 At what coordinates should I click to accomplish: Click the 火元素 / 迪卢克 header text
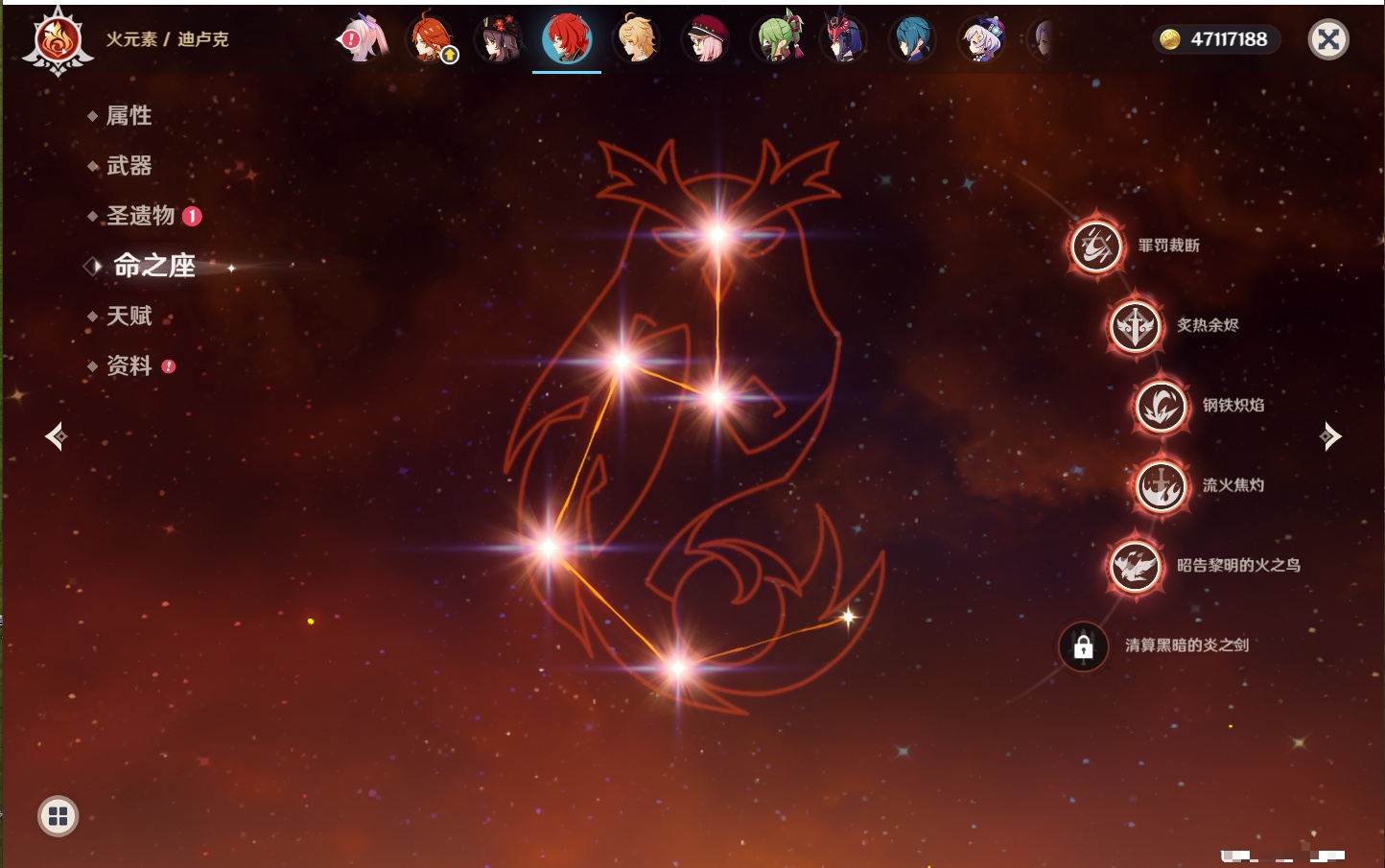tap(167, 39)
